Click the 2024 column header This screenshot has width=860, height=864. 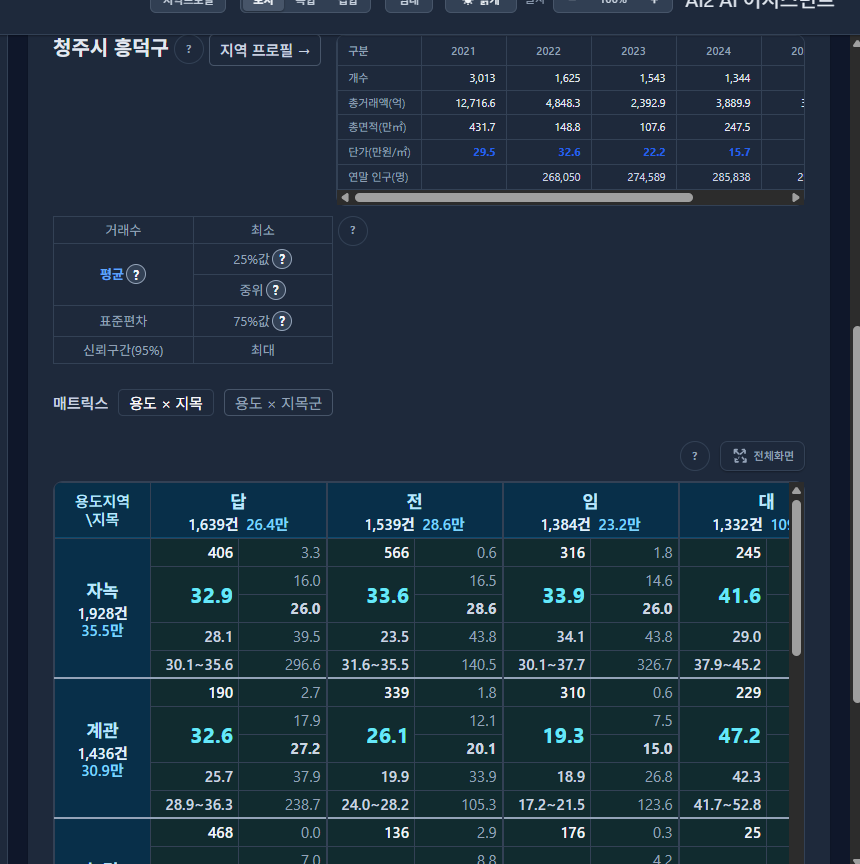click(718, 51)
